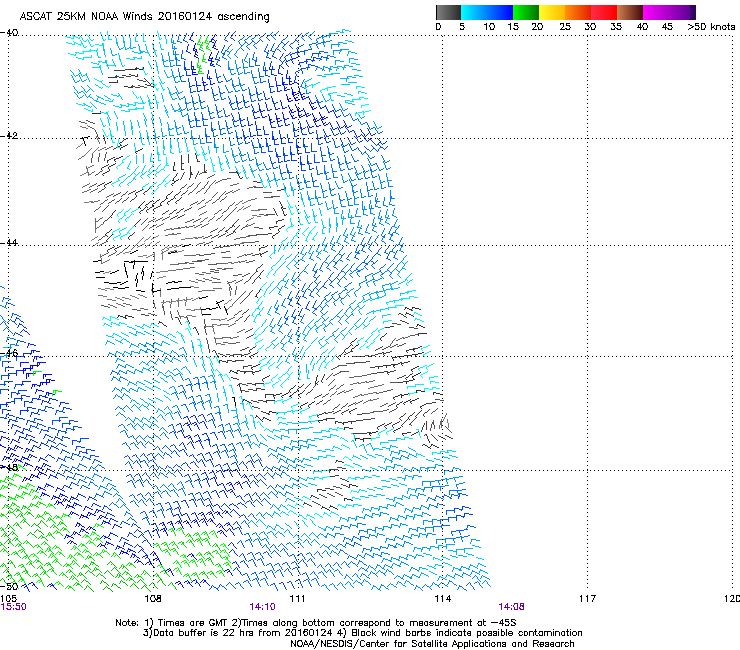Click the 114 longitude axis label
Screen dimensions: 740x650
tap(442, 599)
